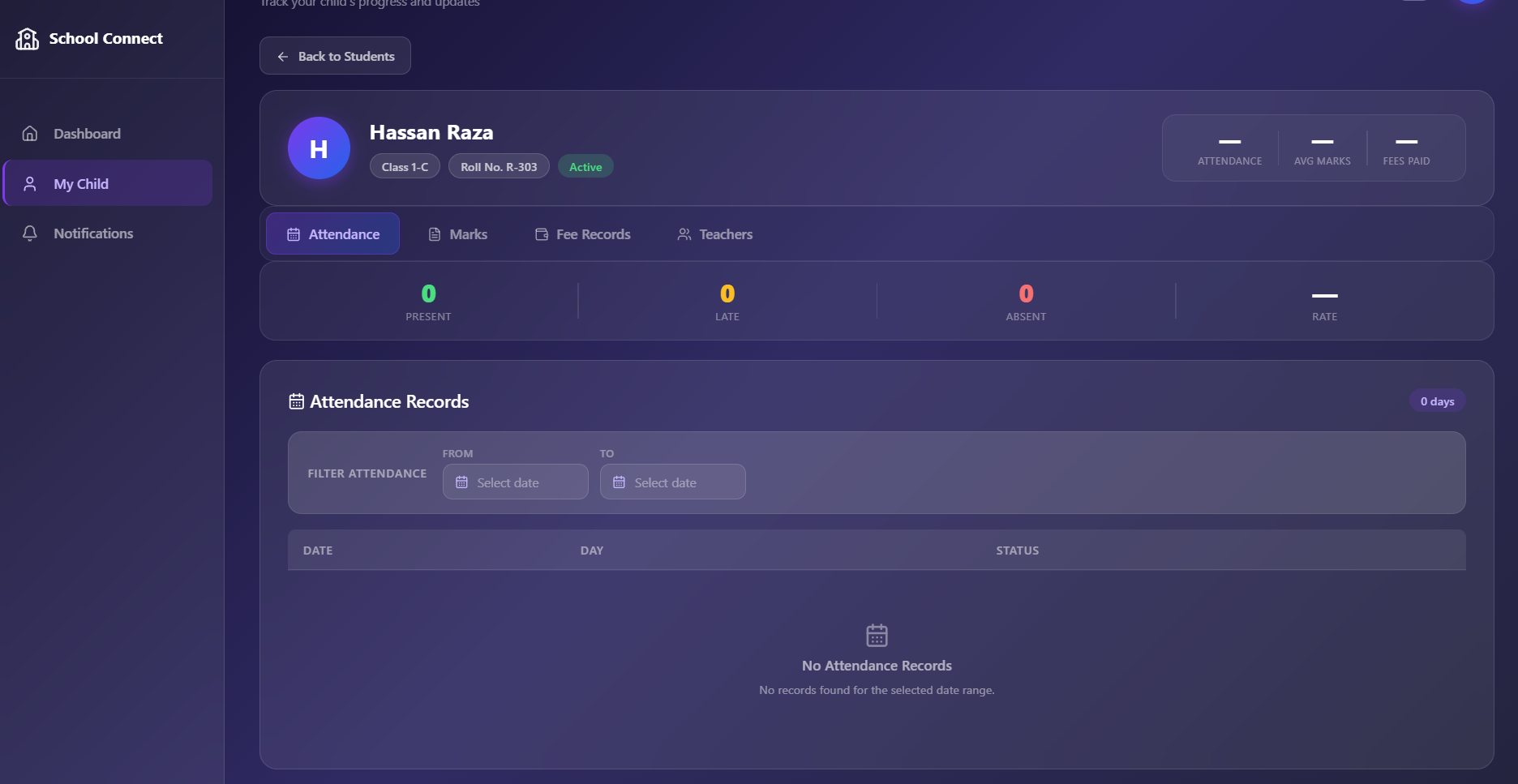Open the From date picker

tap(516, 482)
